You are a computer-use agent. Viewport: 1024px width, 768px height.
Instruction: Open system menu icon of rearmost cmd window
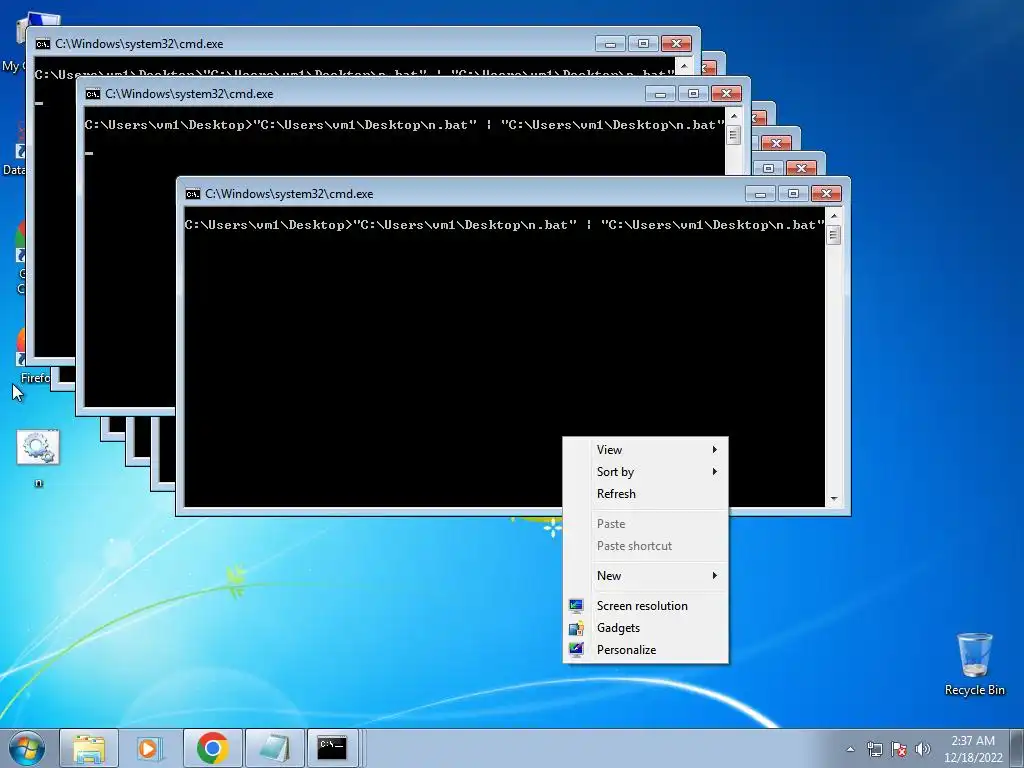pyautogui.click(x=42, y=44)
